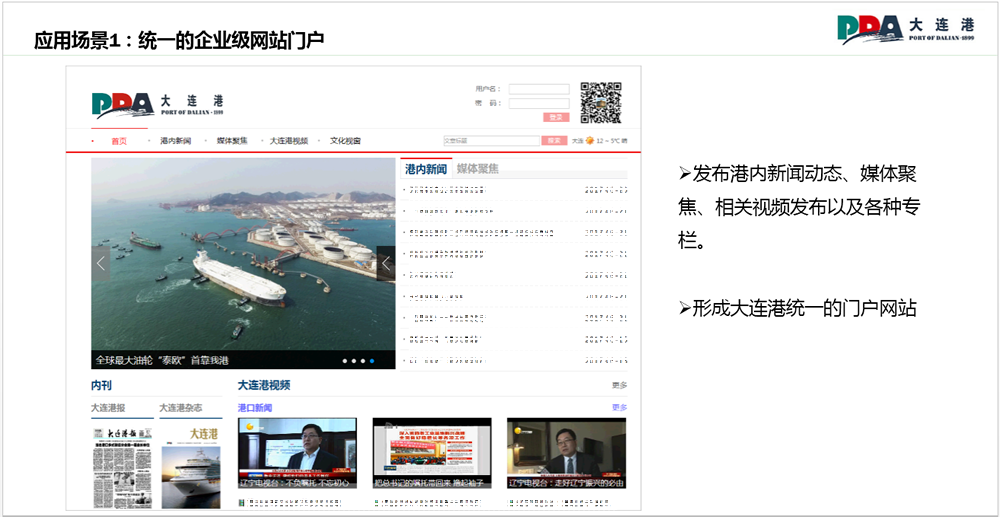Click 更多 link beside 大连港视频
Viewport: 1000px width, 517px height.
619,385
